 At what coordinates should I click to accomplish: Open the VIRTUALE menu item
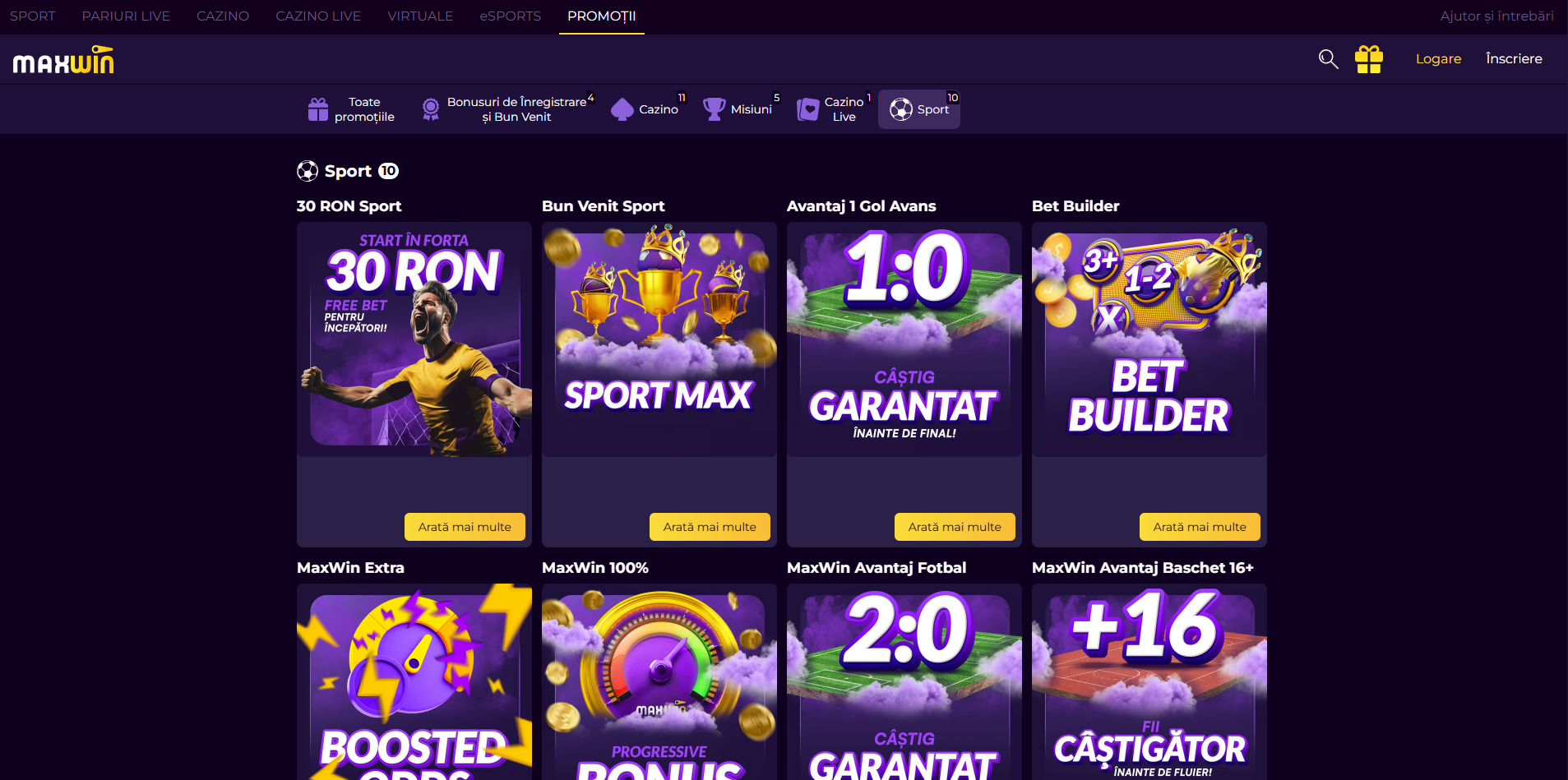[420, 16]
